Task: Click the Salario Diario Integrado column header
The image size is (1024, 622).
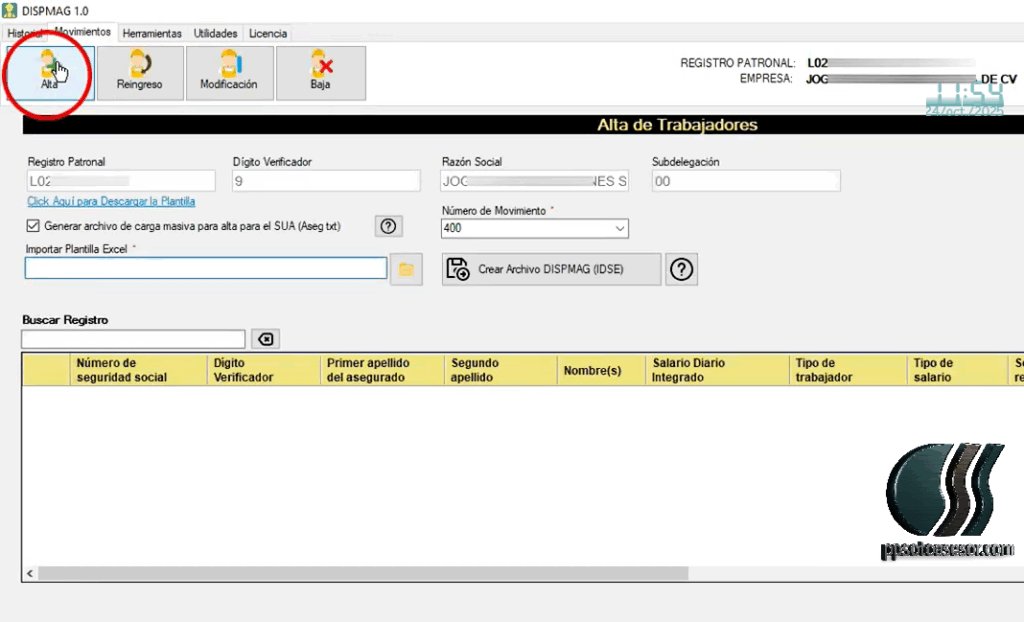Action: point(689,370)
